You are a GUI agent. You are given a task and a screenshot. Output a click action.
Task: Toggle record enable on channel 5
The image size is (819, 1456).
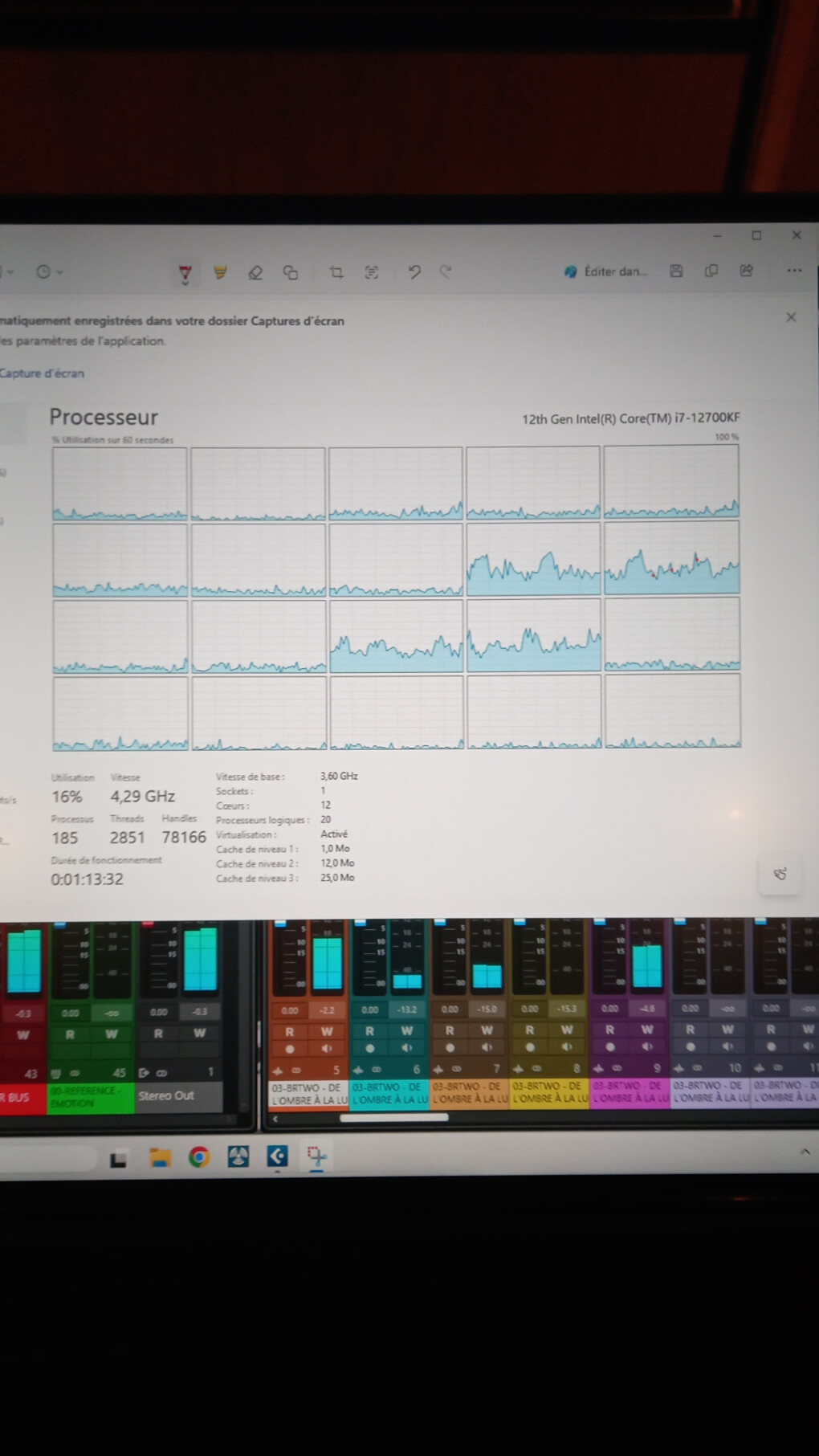(x=289, y=1049)
